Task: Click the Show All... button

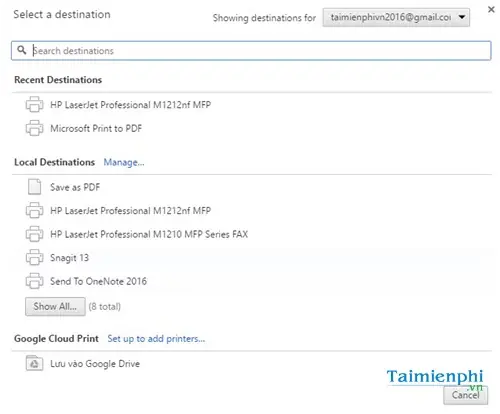Action: click(x=55, y=306)
